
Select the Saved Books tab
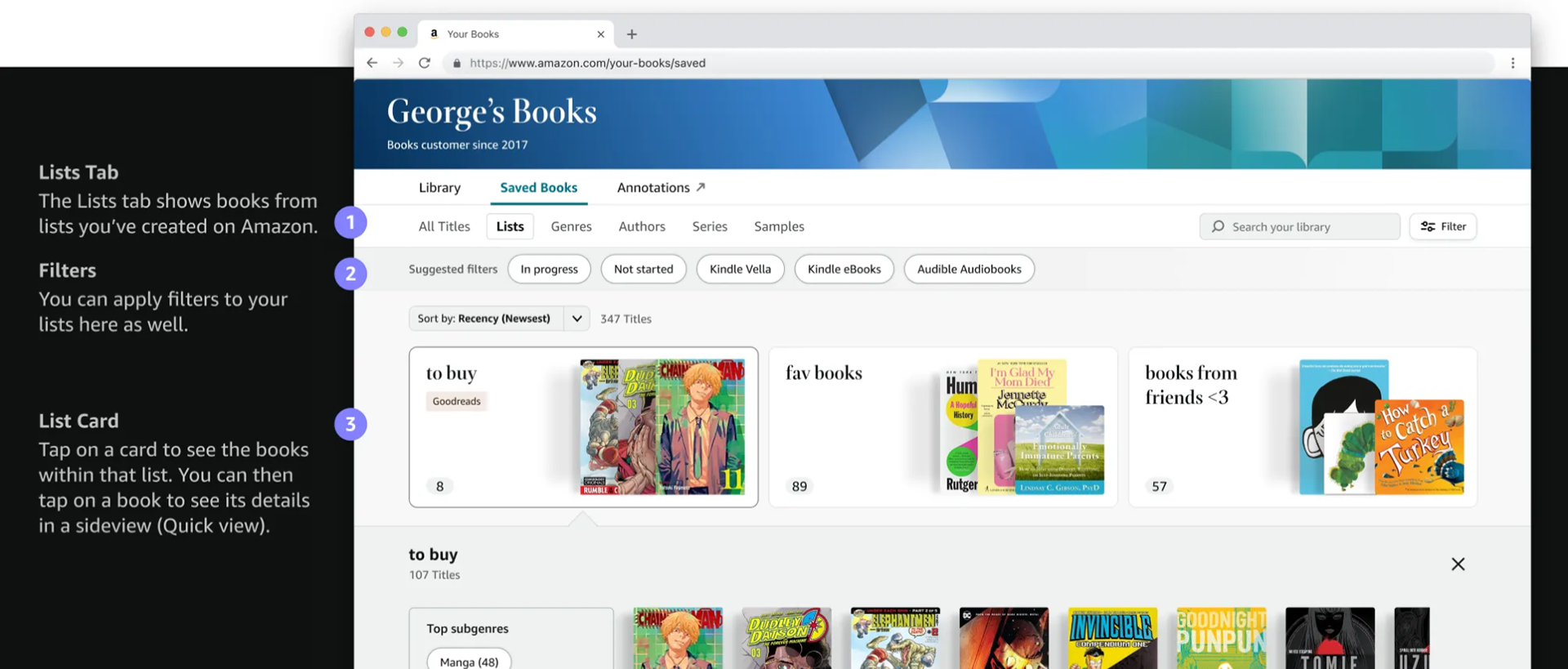(538, 188)
